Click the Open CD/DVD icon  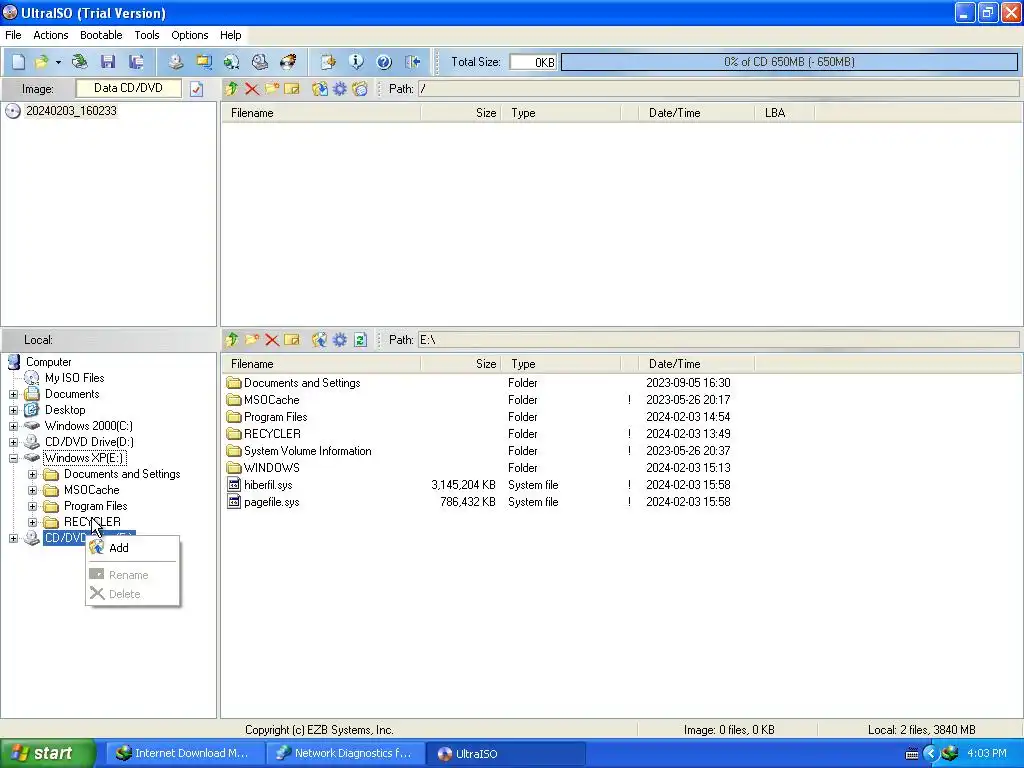click(80, 62)
